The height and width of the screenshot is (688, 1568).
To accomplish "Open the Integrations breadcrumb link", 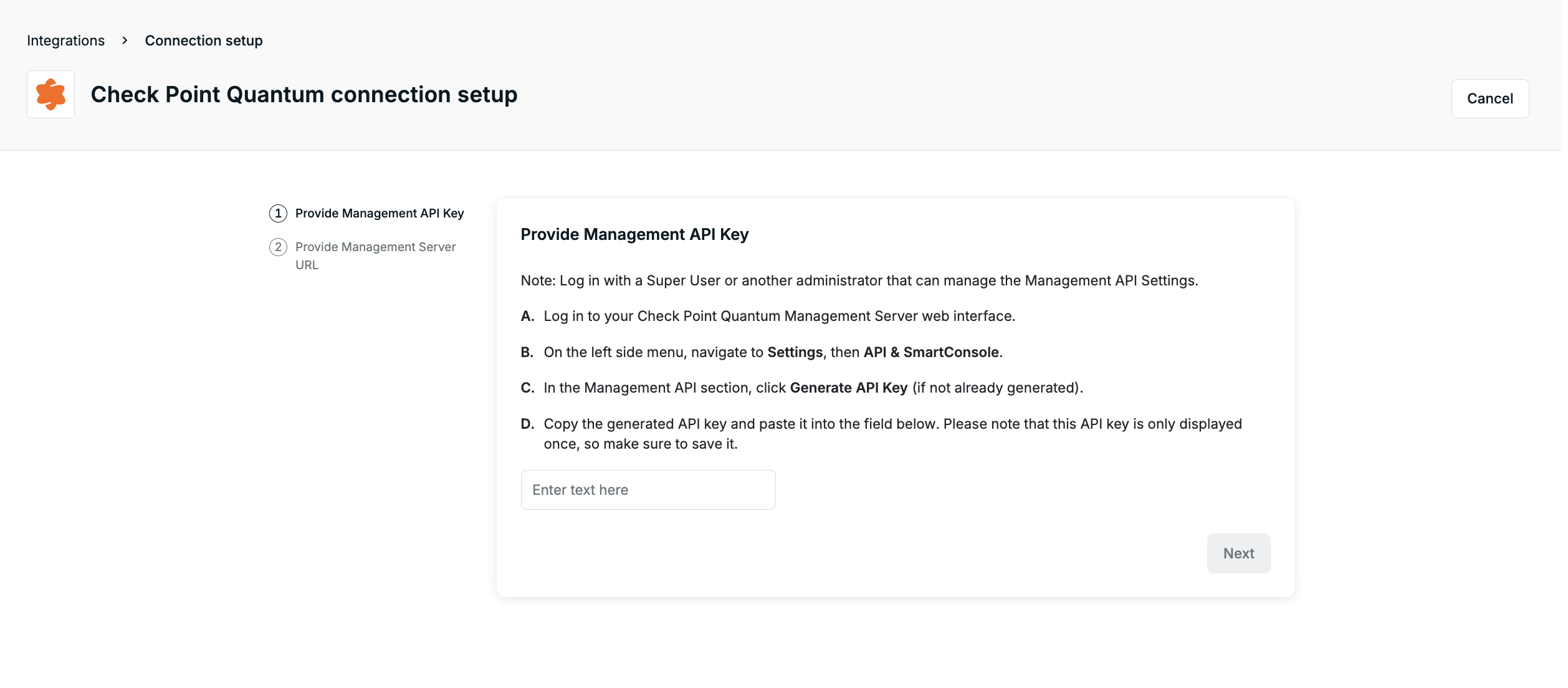I will point(65,41).
